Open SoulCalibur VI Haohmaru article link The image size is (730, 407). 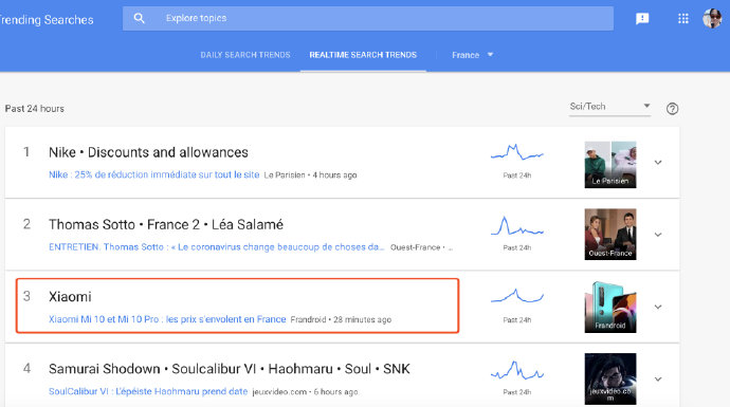pos(148,392)
